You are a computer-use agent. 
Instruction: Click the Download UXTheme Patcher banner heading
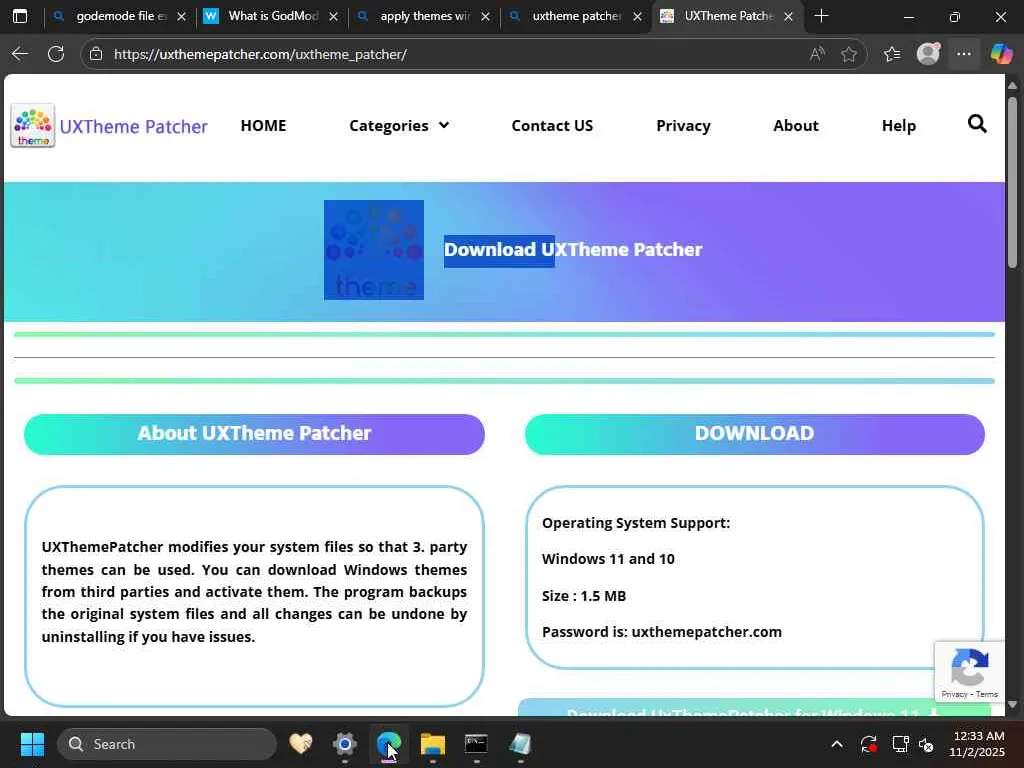573,250
